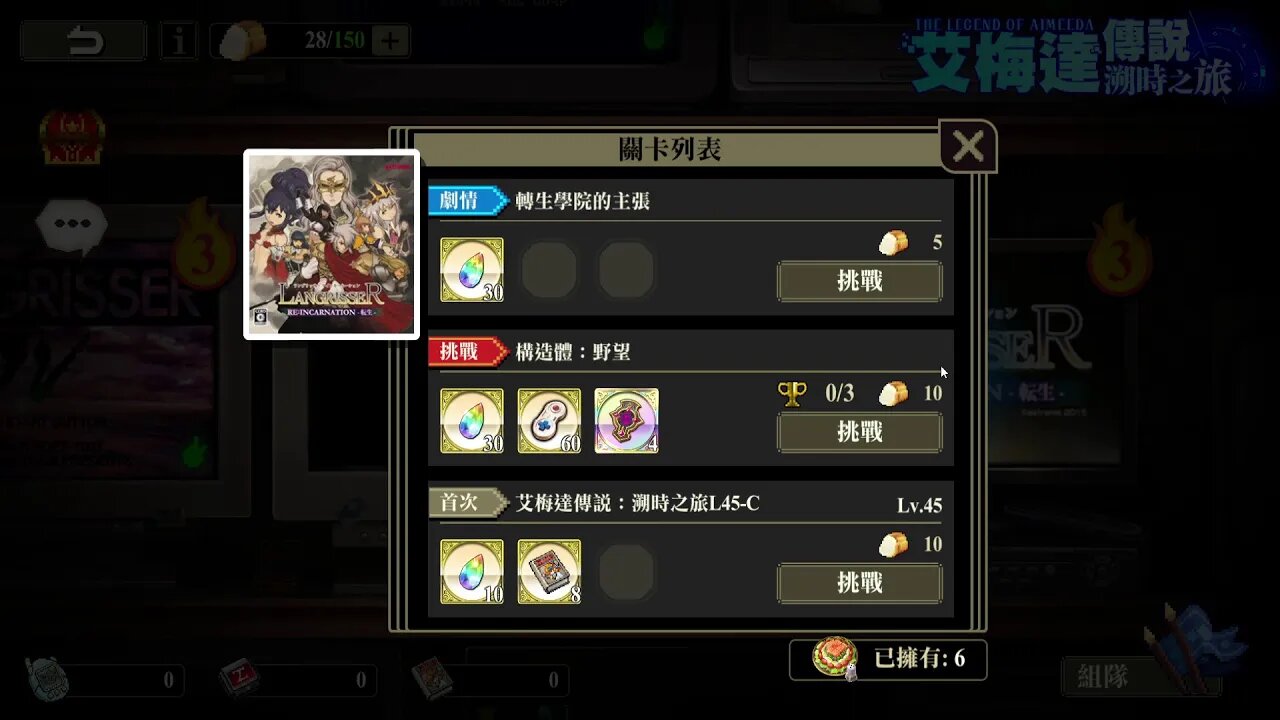Click 挑戰 for 轉生學院的主張 stage

click(860, 282)
